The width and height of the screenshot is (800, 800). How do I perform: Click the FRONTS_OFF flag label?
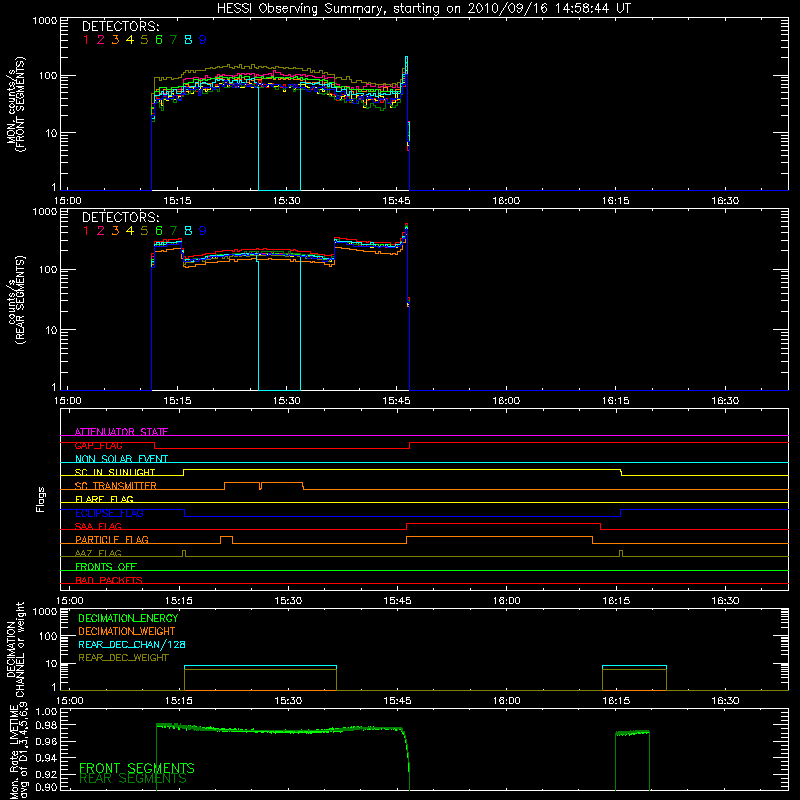[106, 567]
